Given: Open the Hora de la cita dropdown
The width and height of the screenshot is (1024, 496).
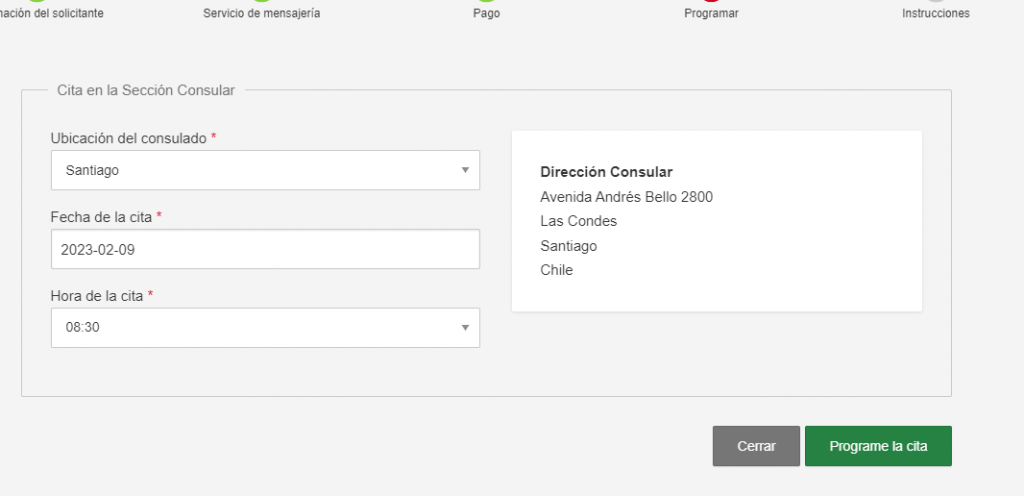Looking at the screenshot, I should coord(265,328).
